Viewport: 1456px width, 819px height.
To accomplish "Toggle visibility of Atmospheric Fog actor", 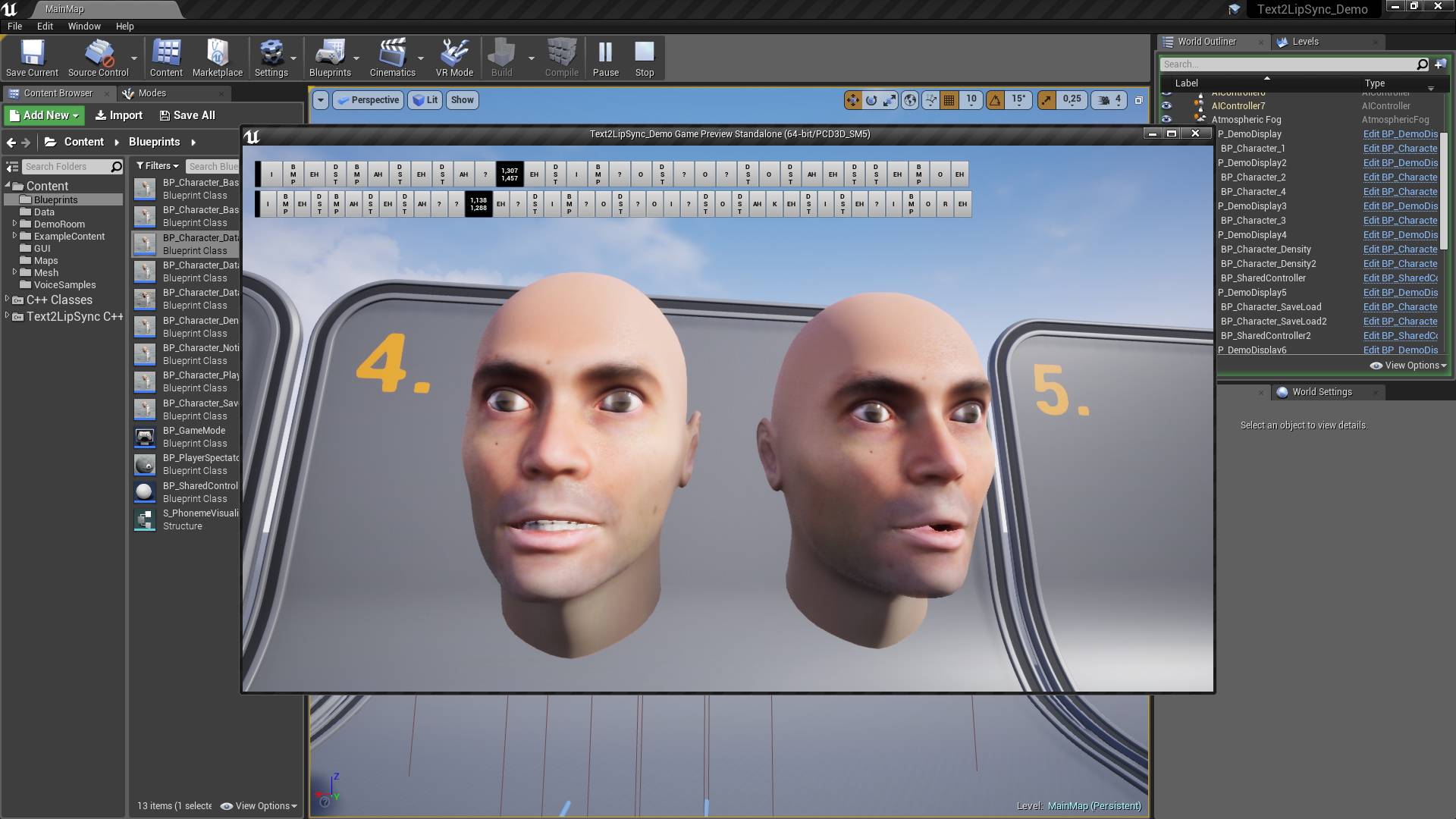I will coord(1166,120).
